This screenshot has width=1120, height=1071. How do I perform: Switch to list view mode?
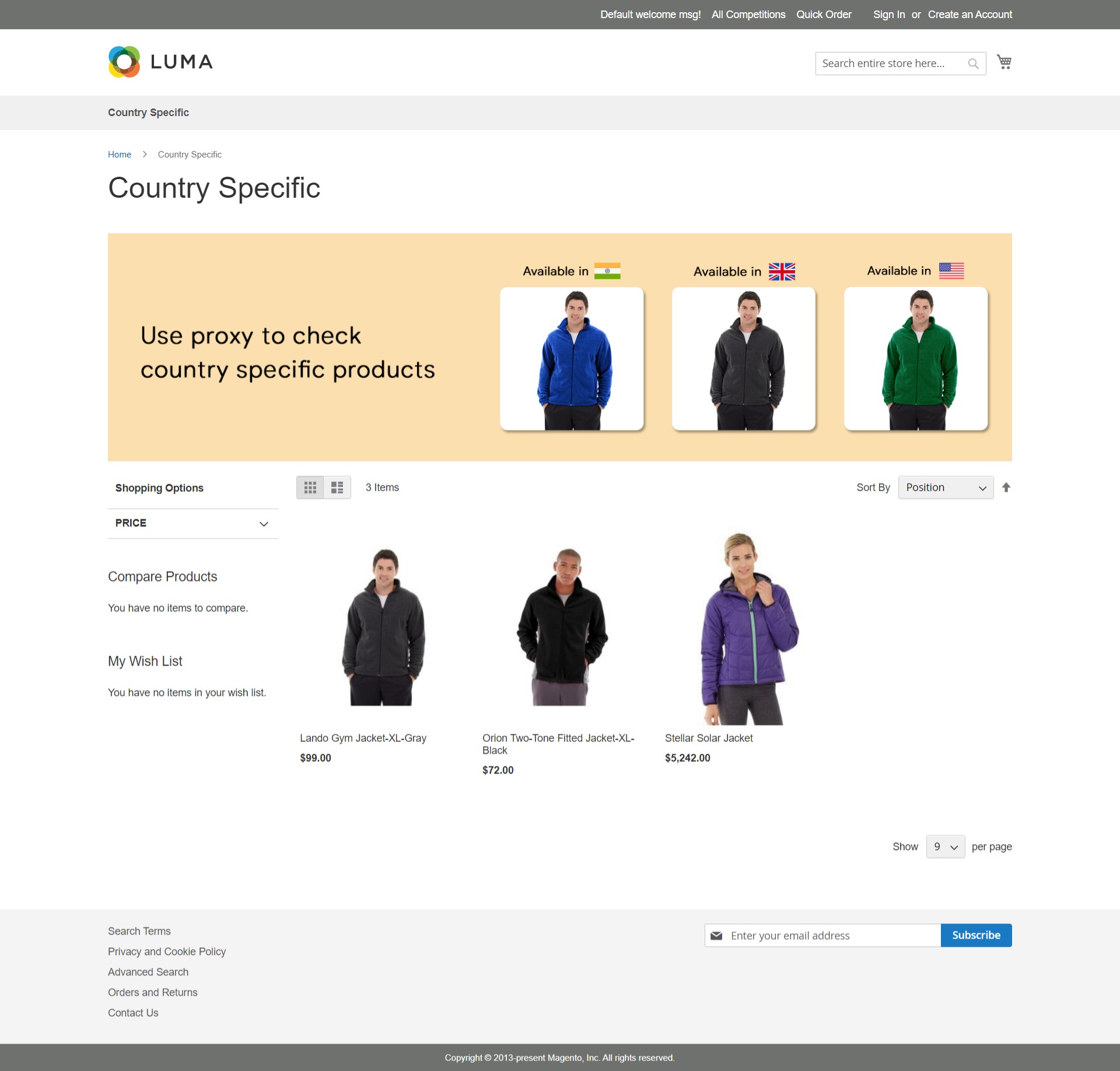click(x=337, y=487)
